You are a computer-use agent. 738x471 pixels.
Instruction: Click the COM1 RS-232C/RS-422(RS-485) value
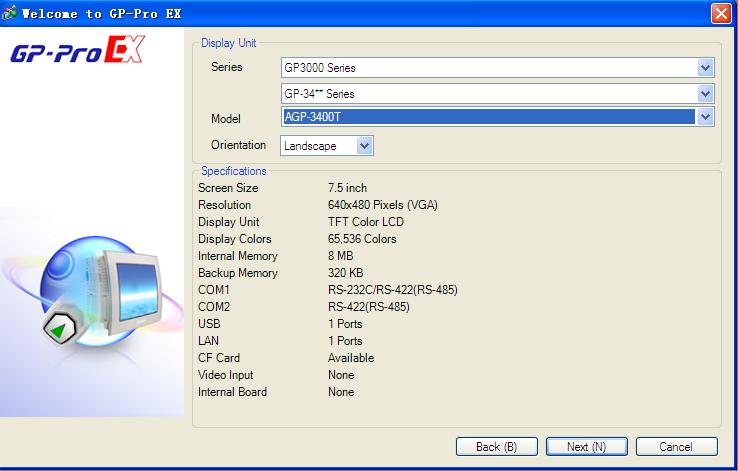(392, 290)
